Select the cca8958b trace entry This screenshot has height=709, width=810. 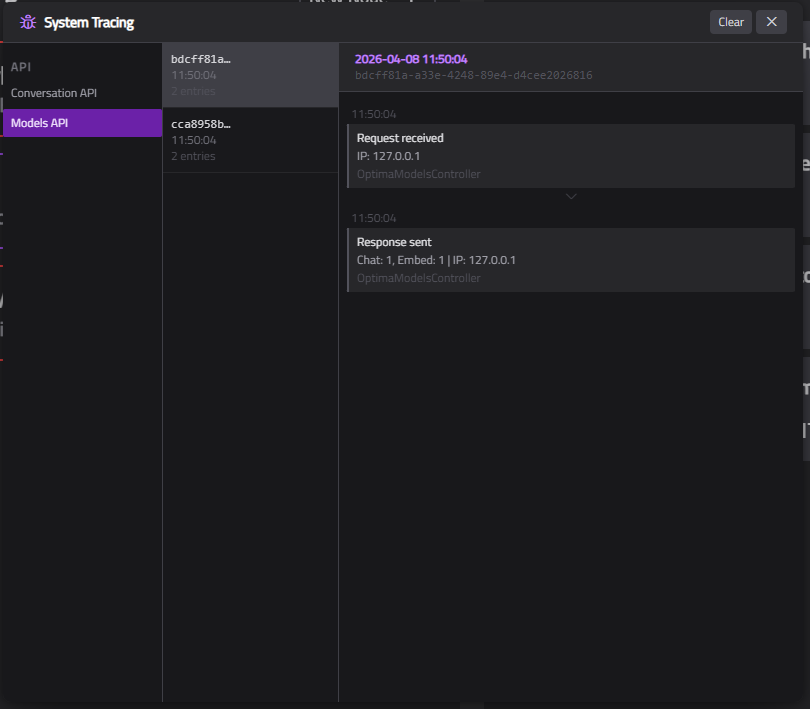tap(250, 140)
